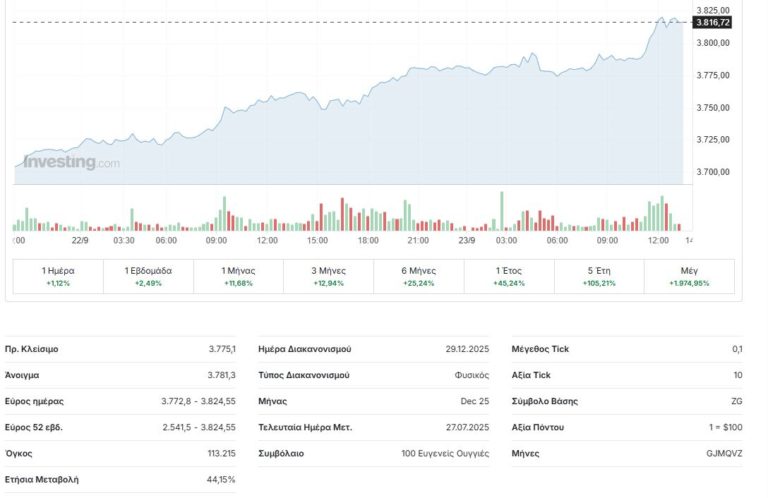Click the Μήνες value GJMQVZ

(723, 453)
